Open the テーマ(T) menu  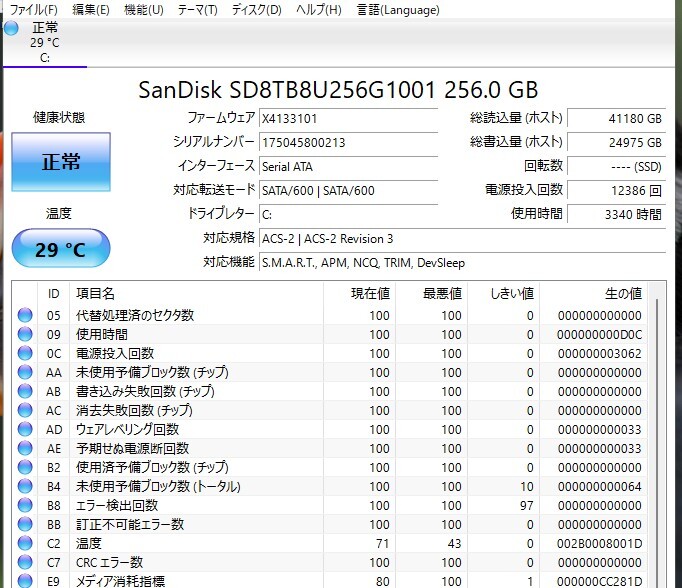[197, 10]
